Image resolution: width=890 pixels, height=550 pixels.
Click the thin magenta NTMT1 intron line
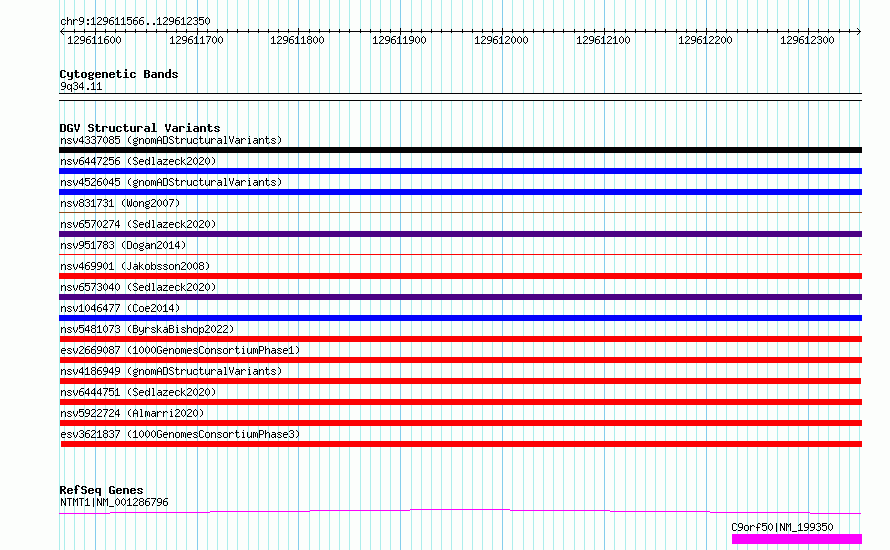[x=460, y=511]
